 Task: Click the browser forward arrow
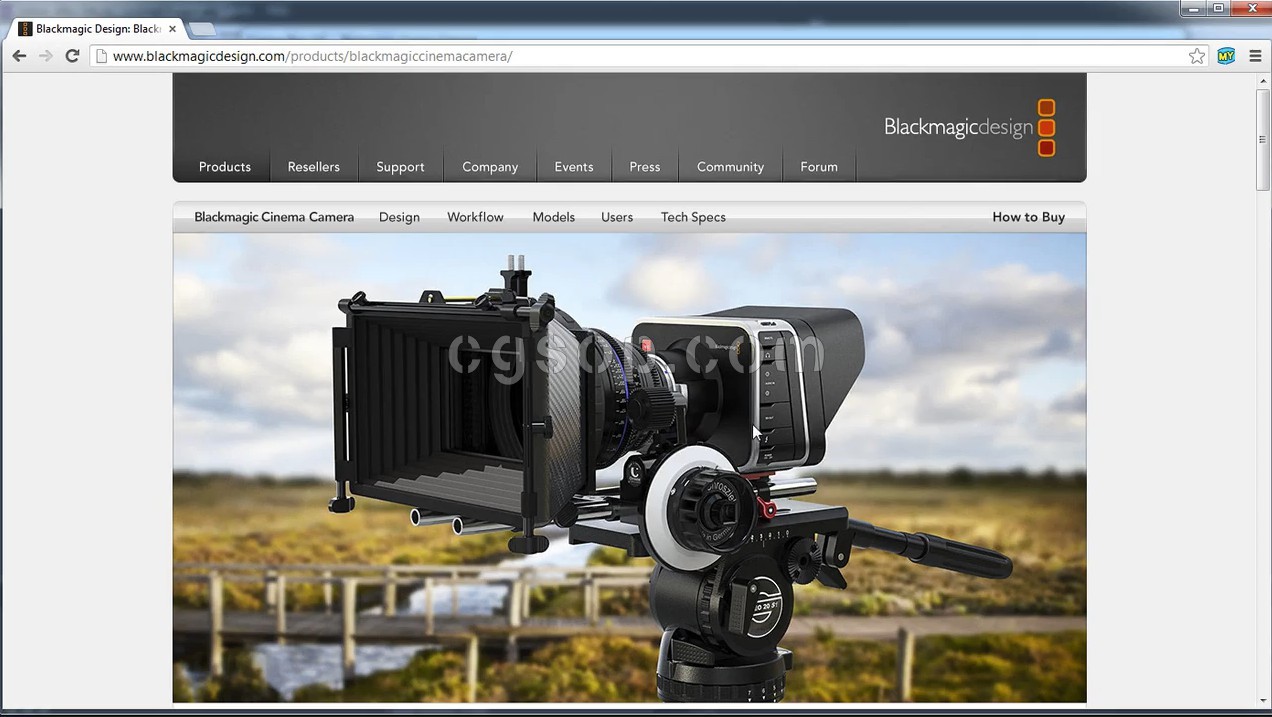coord(45,56)
